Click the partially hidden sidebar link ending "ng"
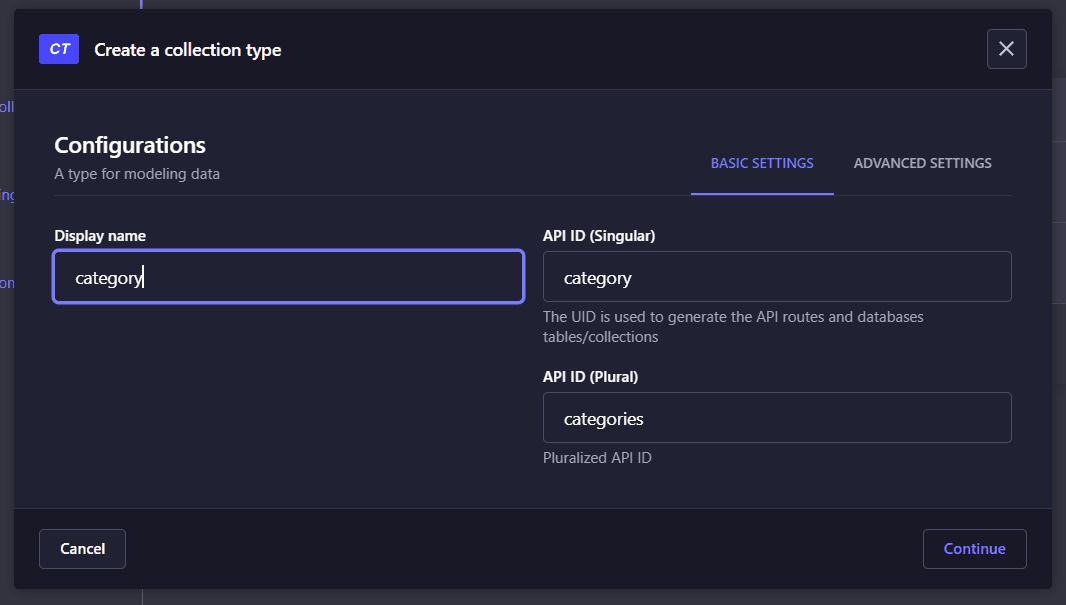Image resolution: width=1066 pixels, height=605 pixels. [x=6, y=195]
